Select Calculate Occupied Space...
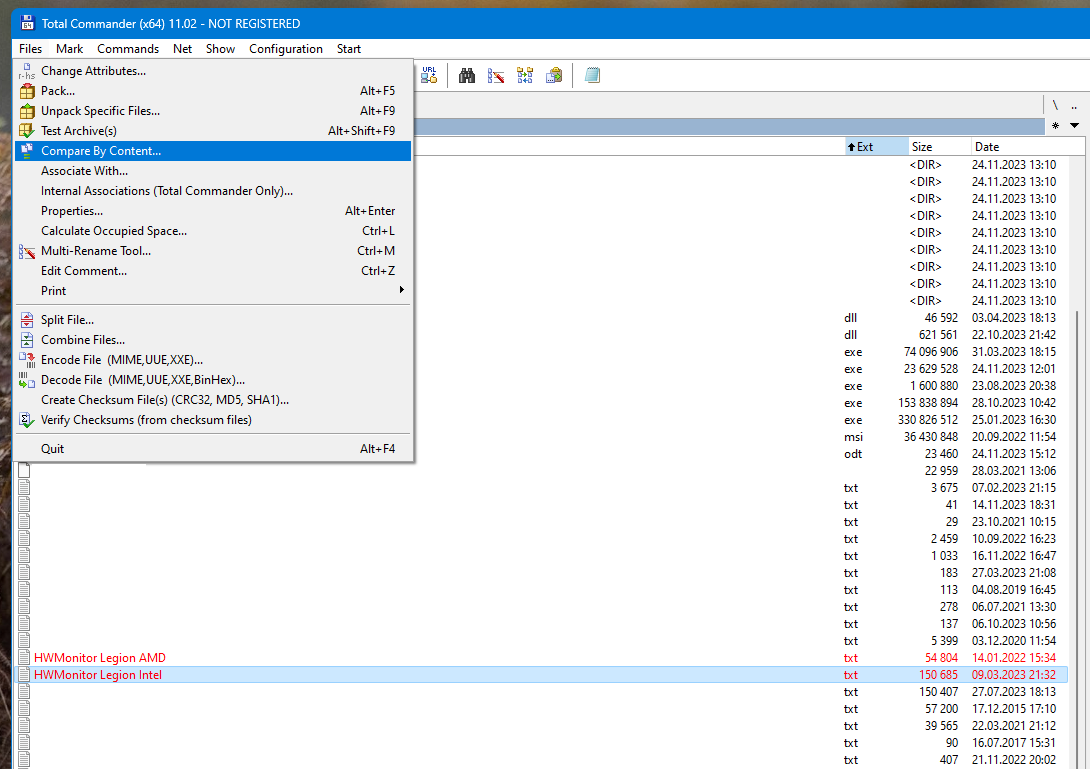The width and height of the screenshot is (1090, 769). click(x=213, y=231)
